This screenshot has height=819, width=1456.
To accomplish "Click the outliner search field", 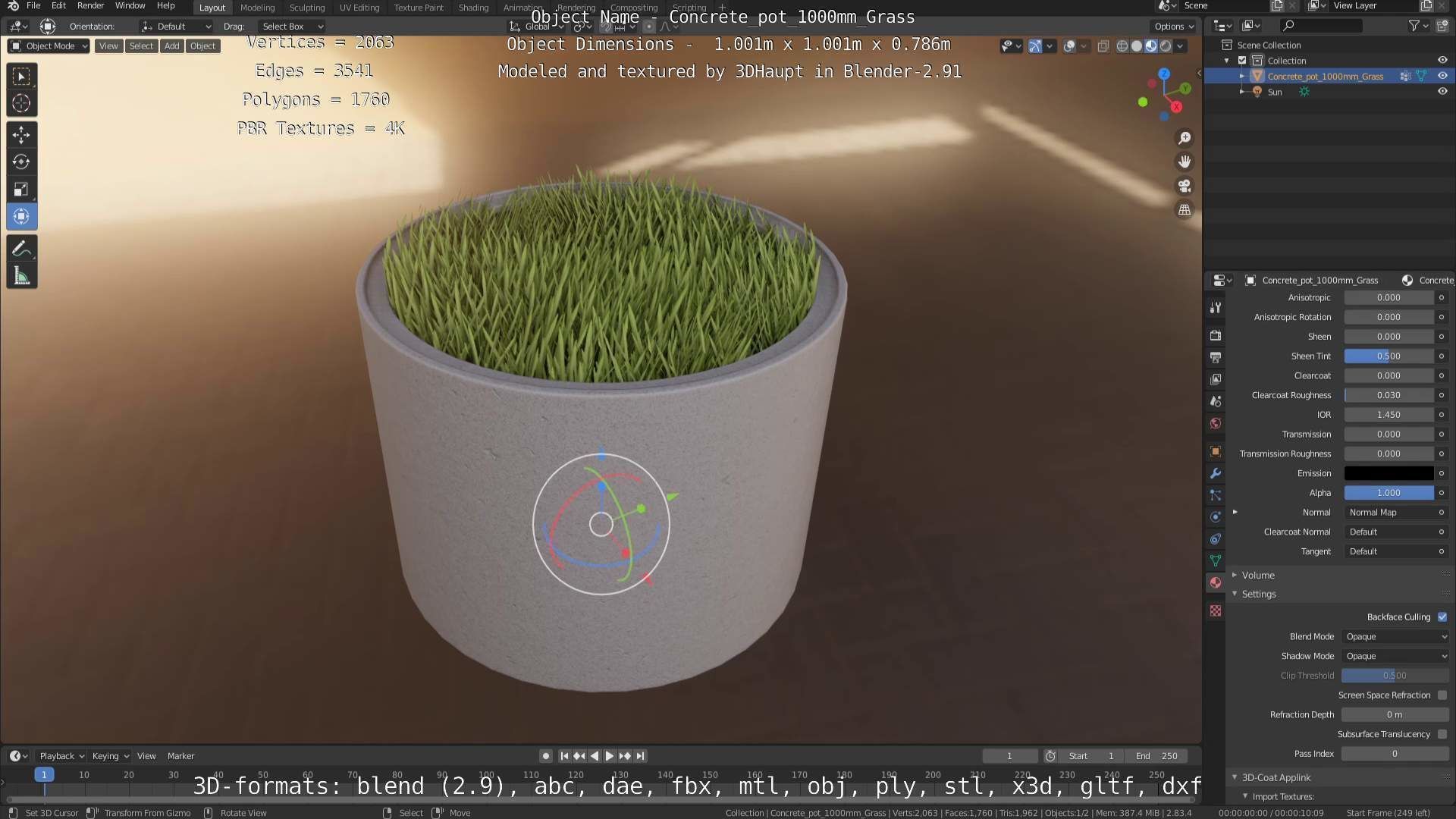I will (x=1320, y=26).
